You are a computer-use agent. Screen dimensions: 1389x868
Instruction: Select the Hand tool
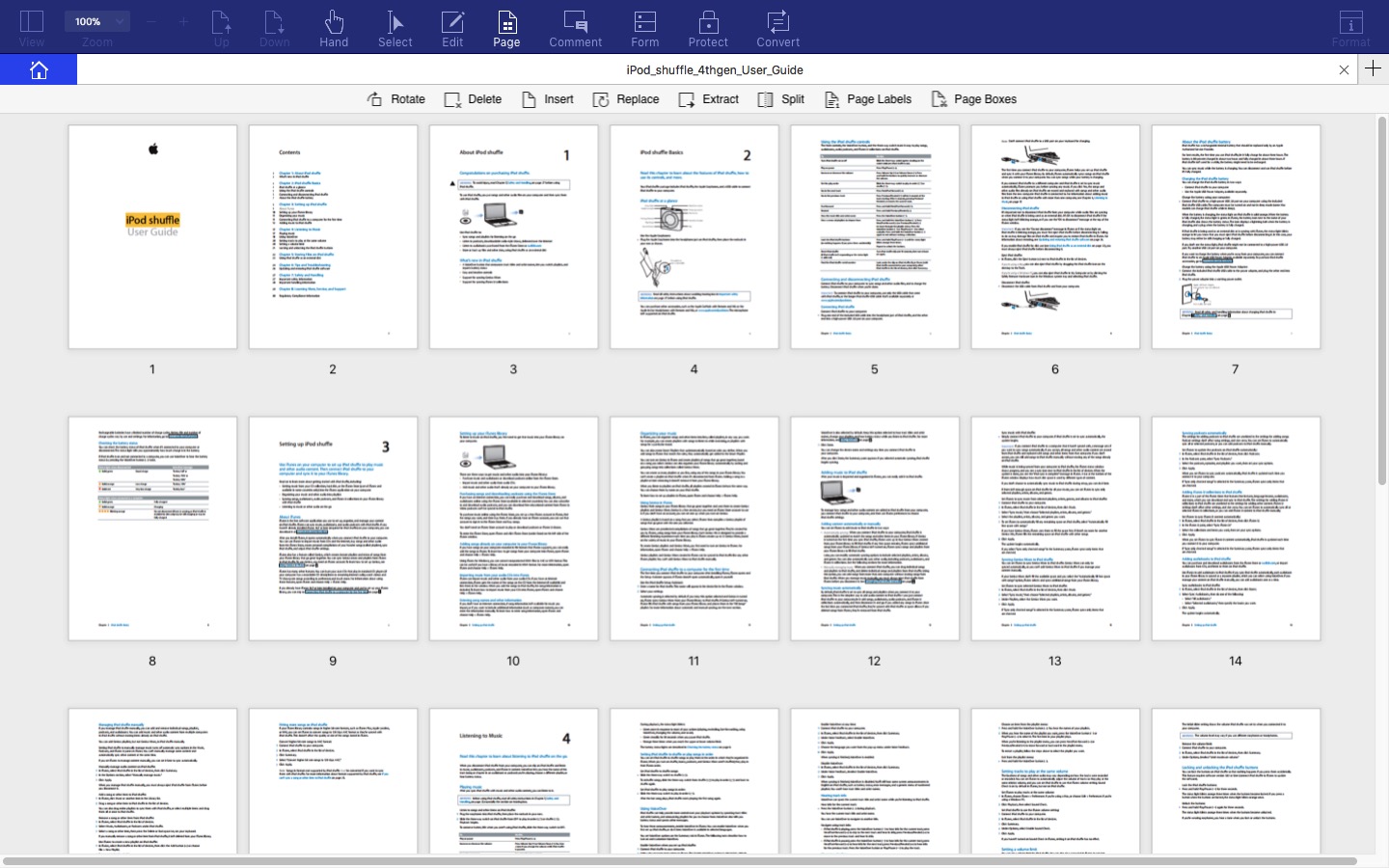(334, 28)
